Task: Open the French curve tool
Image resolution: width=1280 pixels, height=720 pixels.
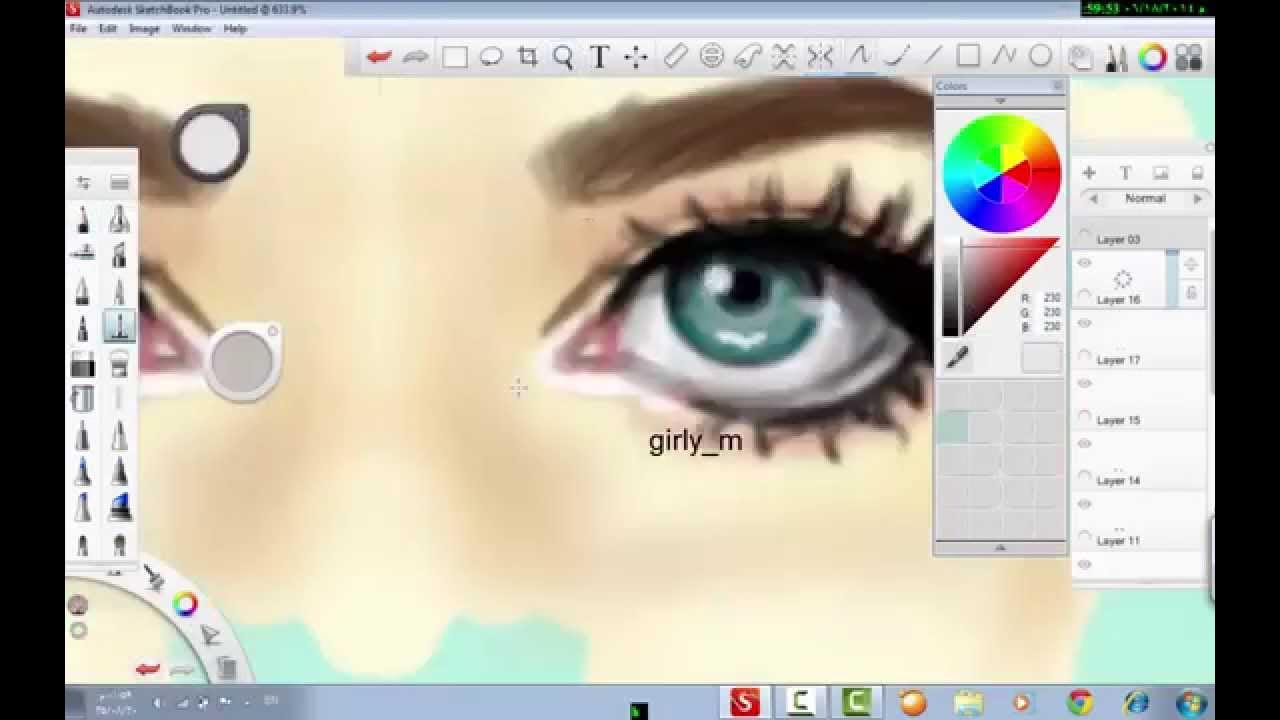Action: click(748, 57)
